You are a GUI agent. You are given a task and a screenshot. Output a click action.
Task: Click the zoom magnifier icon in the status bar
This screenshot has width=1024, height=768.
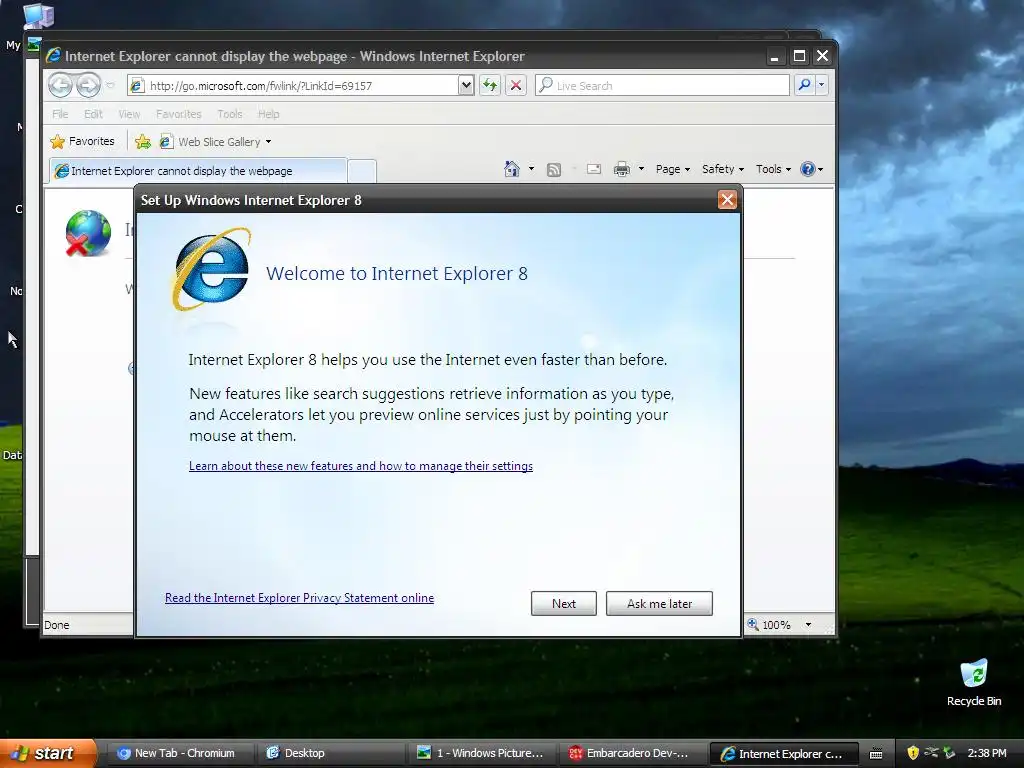(x=753, y=624)
